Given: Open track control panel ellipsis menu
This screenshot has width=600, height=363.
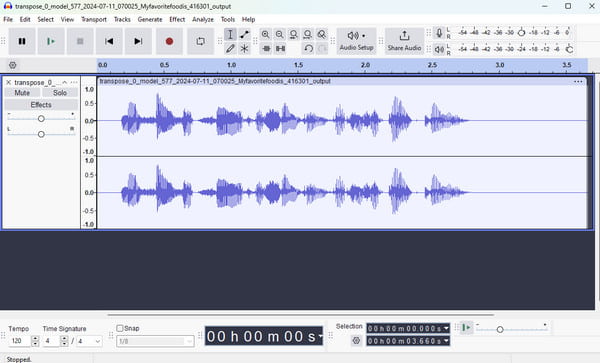Looking at the screenshot, I should (x=74, y=82).
